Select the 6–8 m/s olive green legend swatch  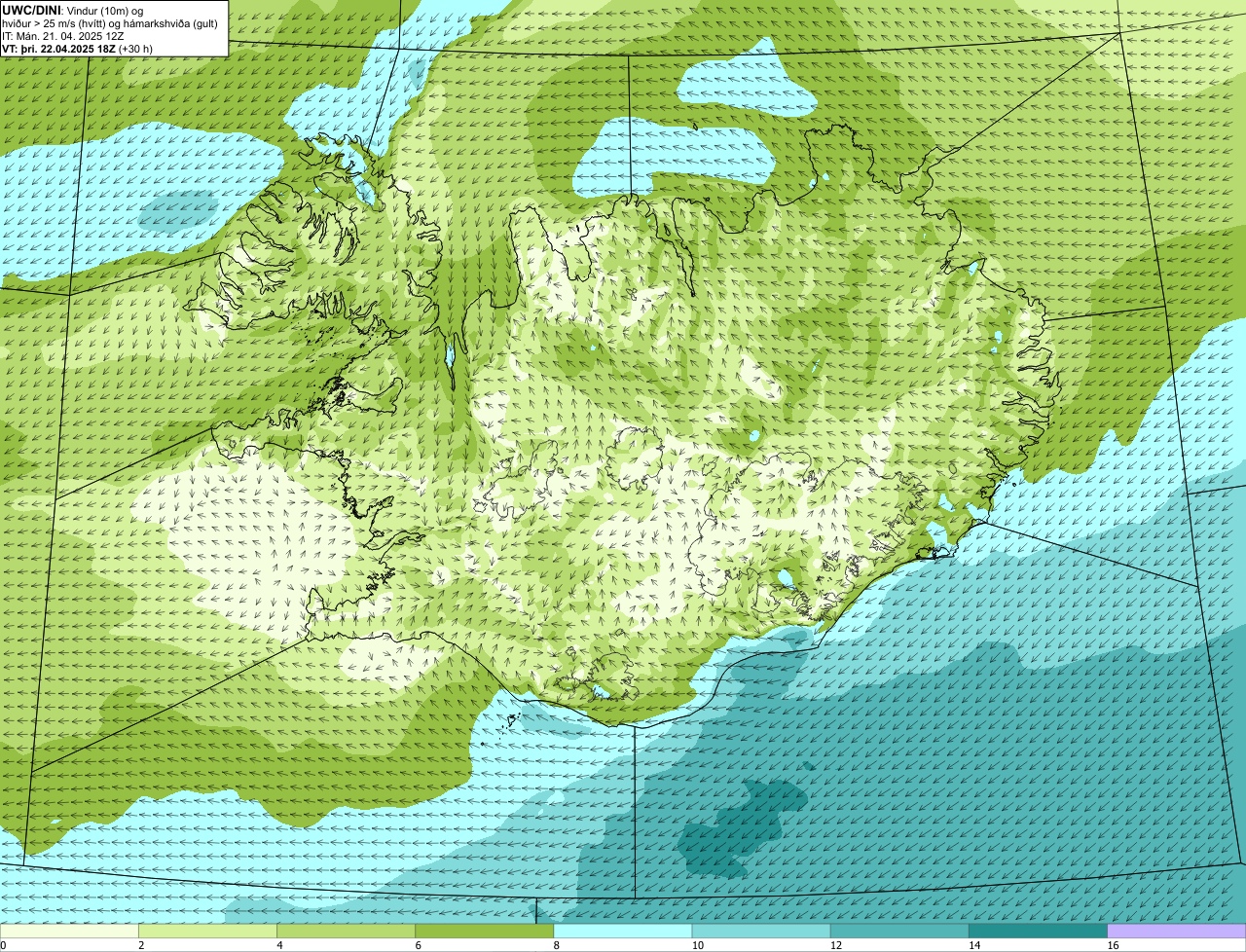(485, 931)
